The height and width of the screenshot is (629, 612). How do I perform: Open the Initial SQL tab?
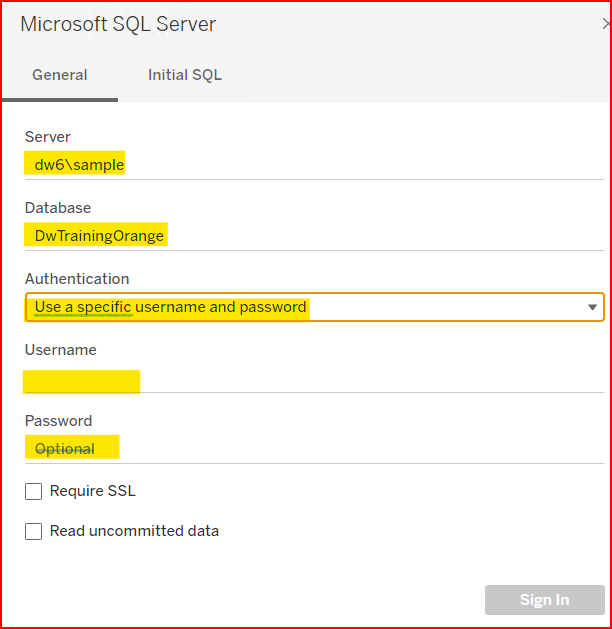[185, 75]
